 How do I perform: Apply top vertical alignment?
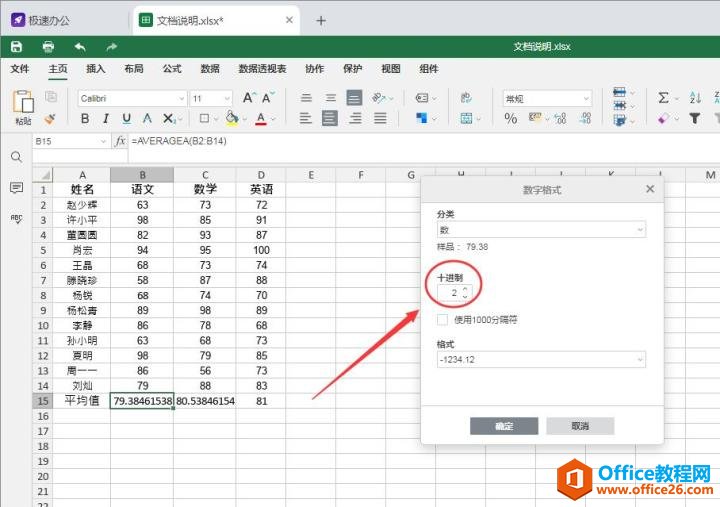pyautogui.click(x=306, y=97)
